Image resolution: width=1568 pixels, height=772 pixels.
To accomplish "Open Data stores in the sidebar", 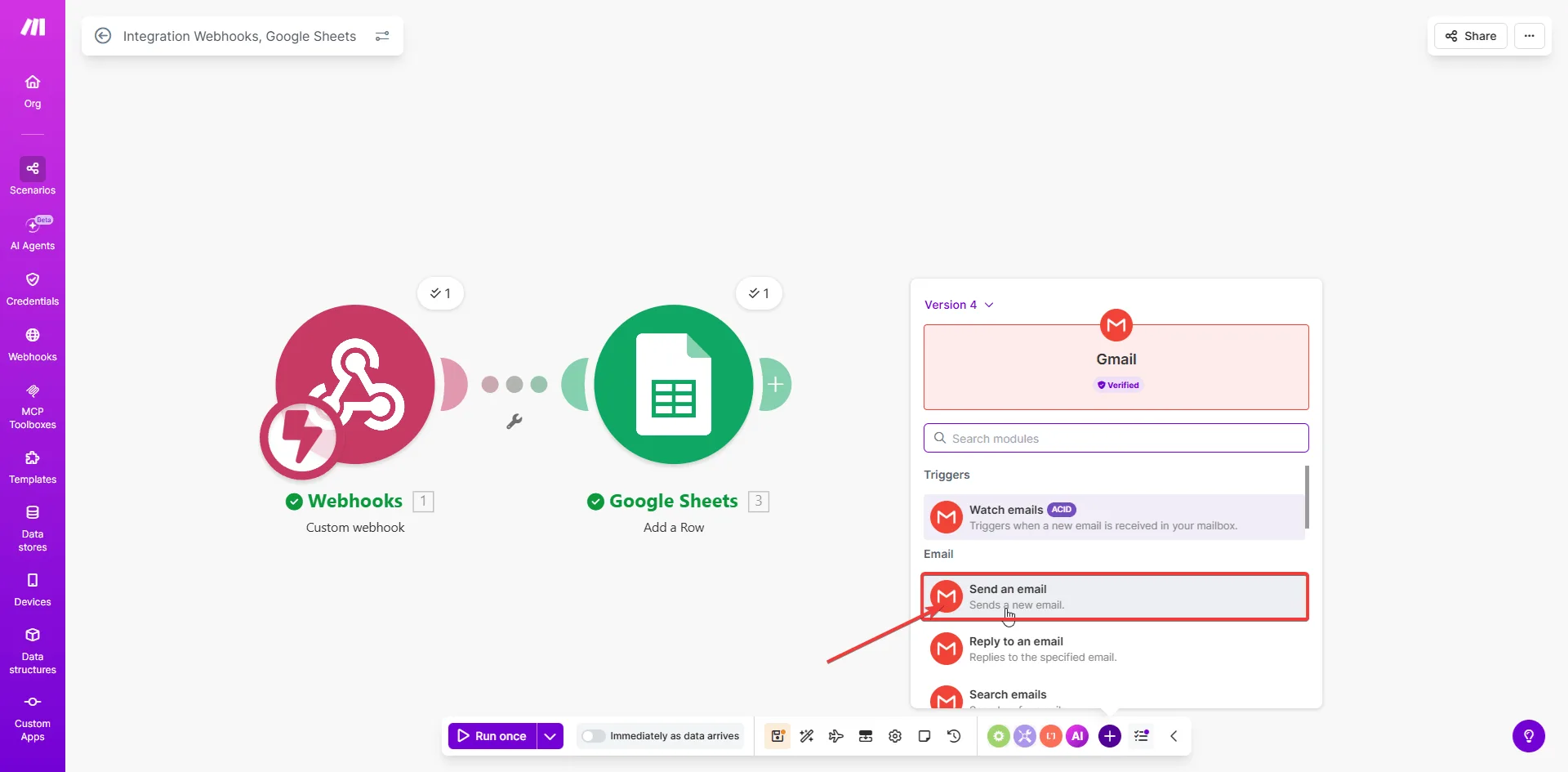I will pyautogui.click(x=33, y=528).
